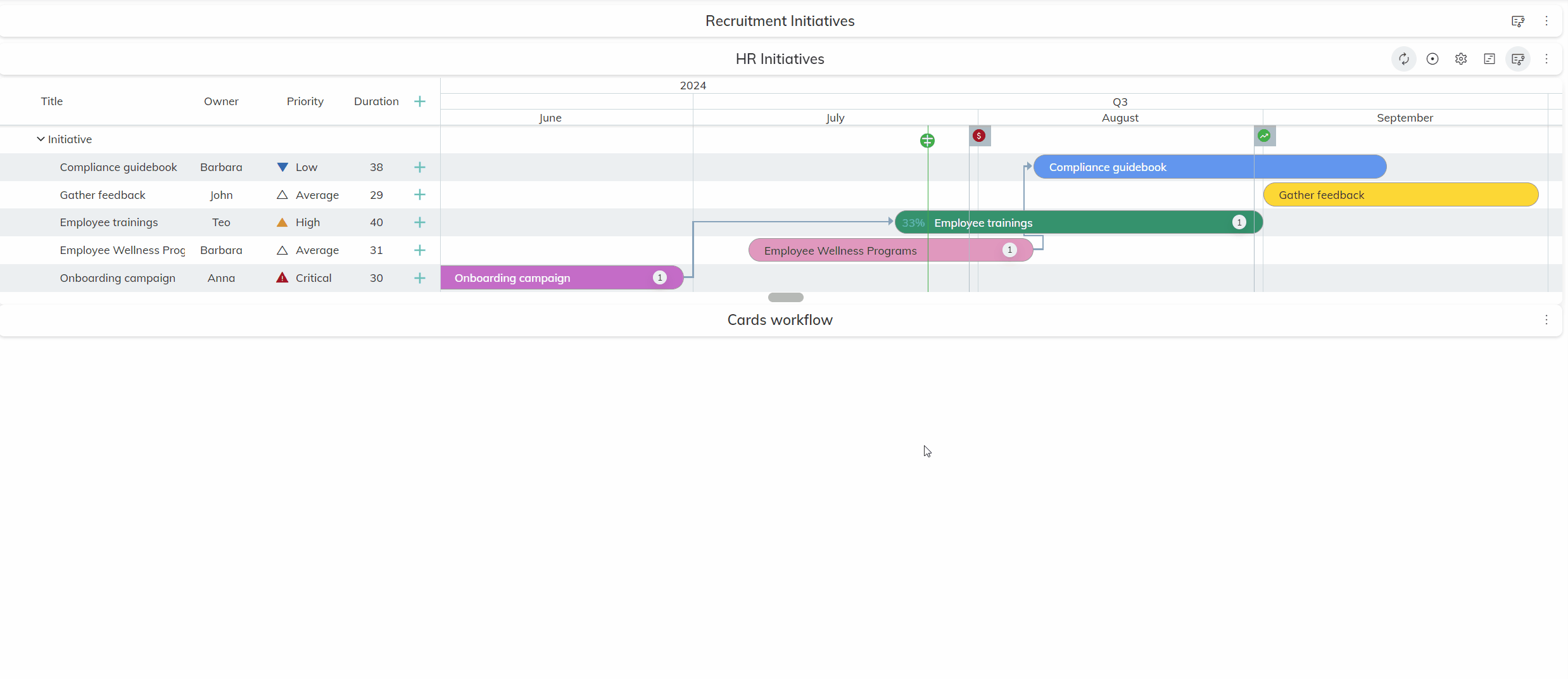
Task: Click owner Teo cell
Action: 221,222
